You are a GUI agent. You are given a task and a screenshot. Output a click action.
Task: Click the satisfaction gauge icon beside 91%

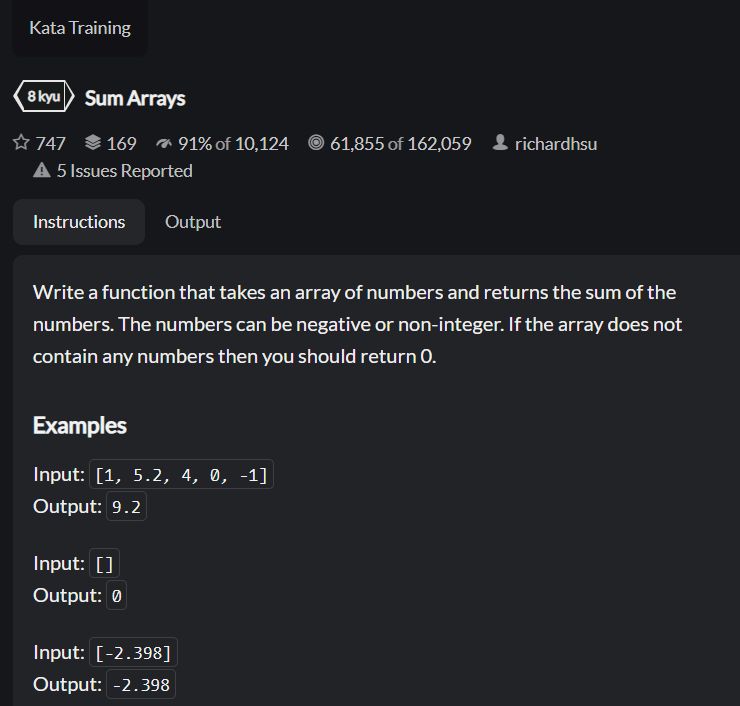click(x=164, y=143)
